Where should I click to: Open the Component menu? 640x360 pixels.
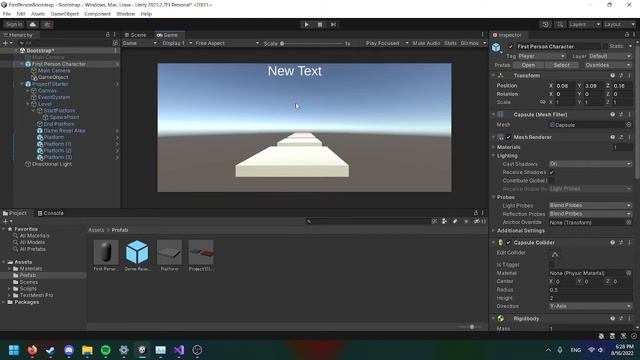point(97,14)
